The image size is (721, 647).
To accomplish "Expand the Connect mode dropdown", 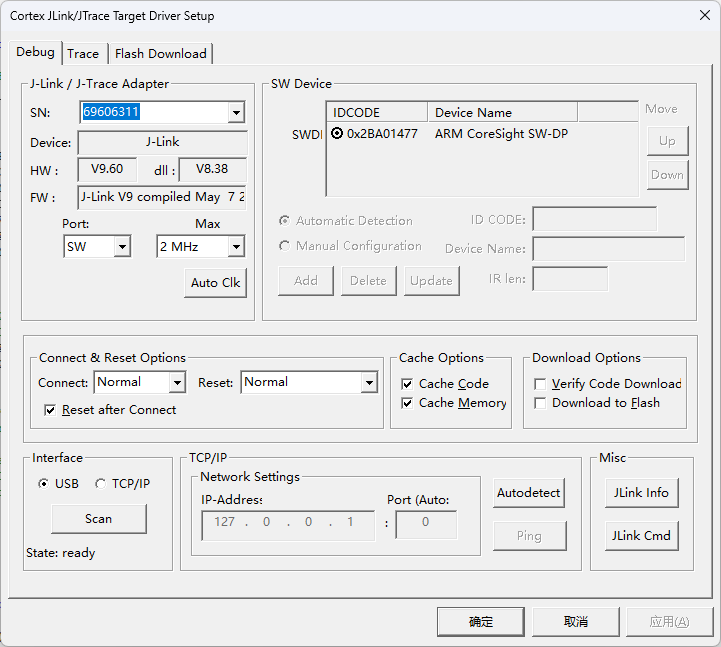I will 177,382.
